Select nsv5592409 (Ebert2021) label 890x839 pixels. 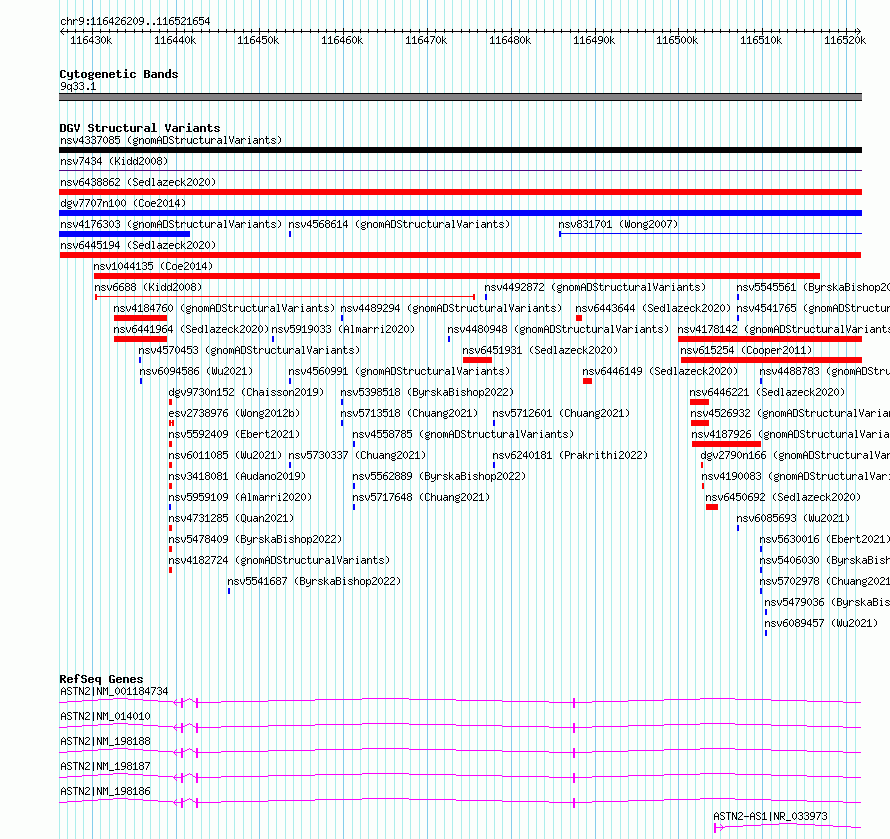pyautogui.click(x=234, y=434)
